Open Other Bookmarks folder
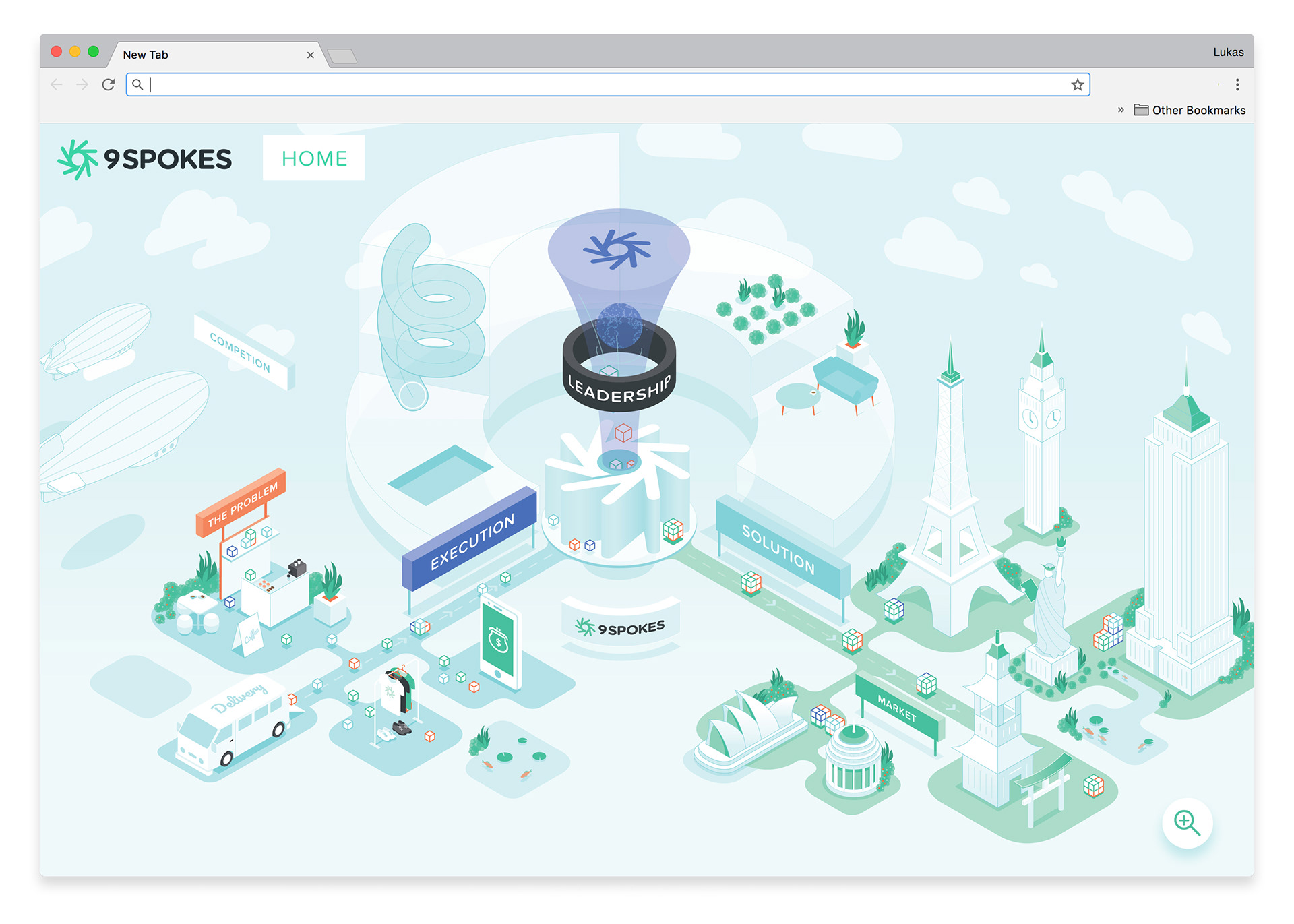 tap(1190, 110)
